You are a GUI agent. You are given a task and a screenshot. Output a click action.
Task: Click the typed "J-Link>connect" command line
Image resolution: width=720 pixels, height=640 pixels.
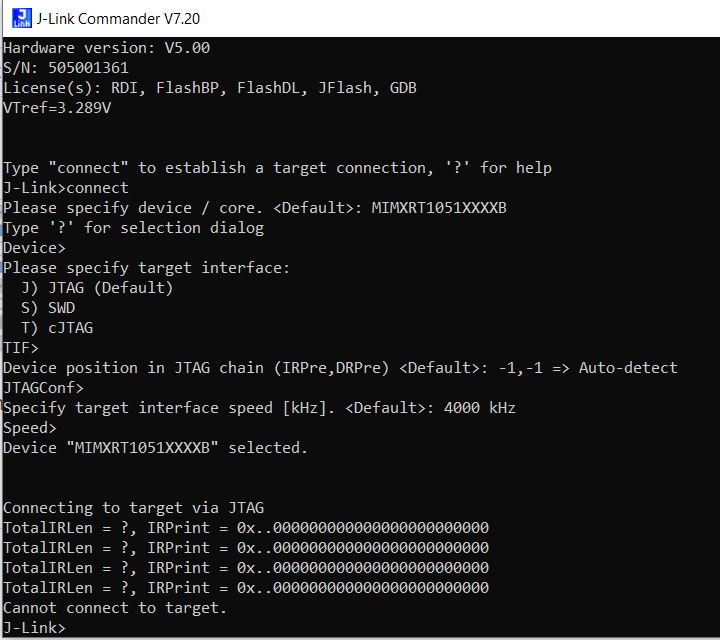(66, 188)
